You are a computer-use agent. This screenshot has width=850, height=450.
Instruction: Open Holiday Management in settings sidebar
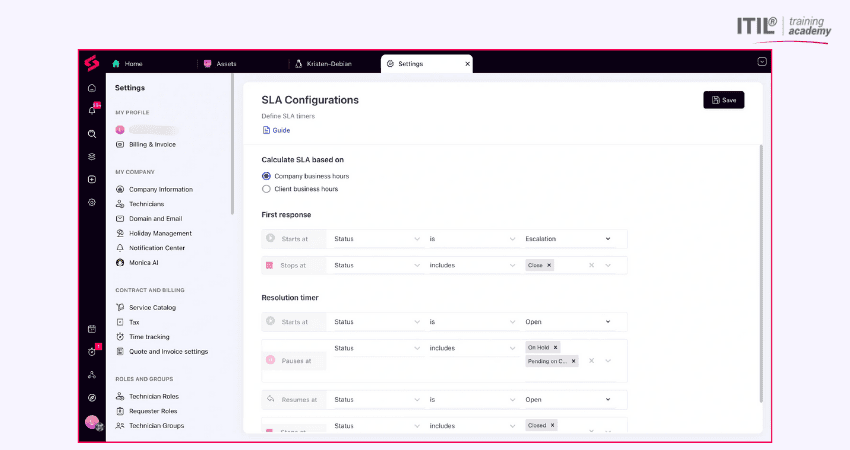[x=160, y=233]
